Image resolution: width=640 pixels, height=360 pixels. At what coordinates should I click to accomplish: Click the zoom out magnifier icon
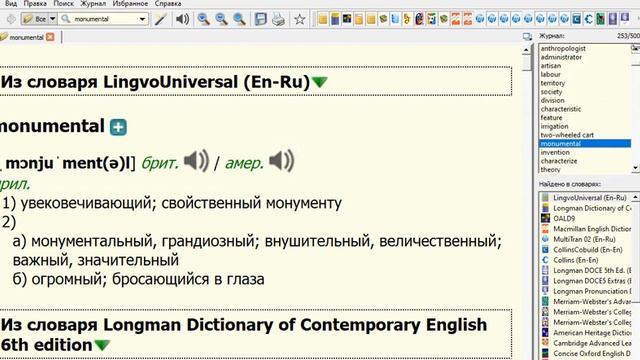click(221, 19)
